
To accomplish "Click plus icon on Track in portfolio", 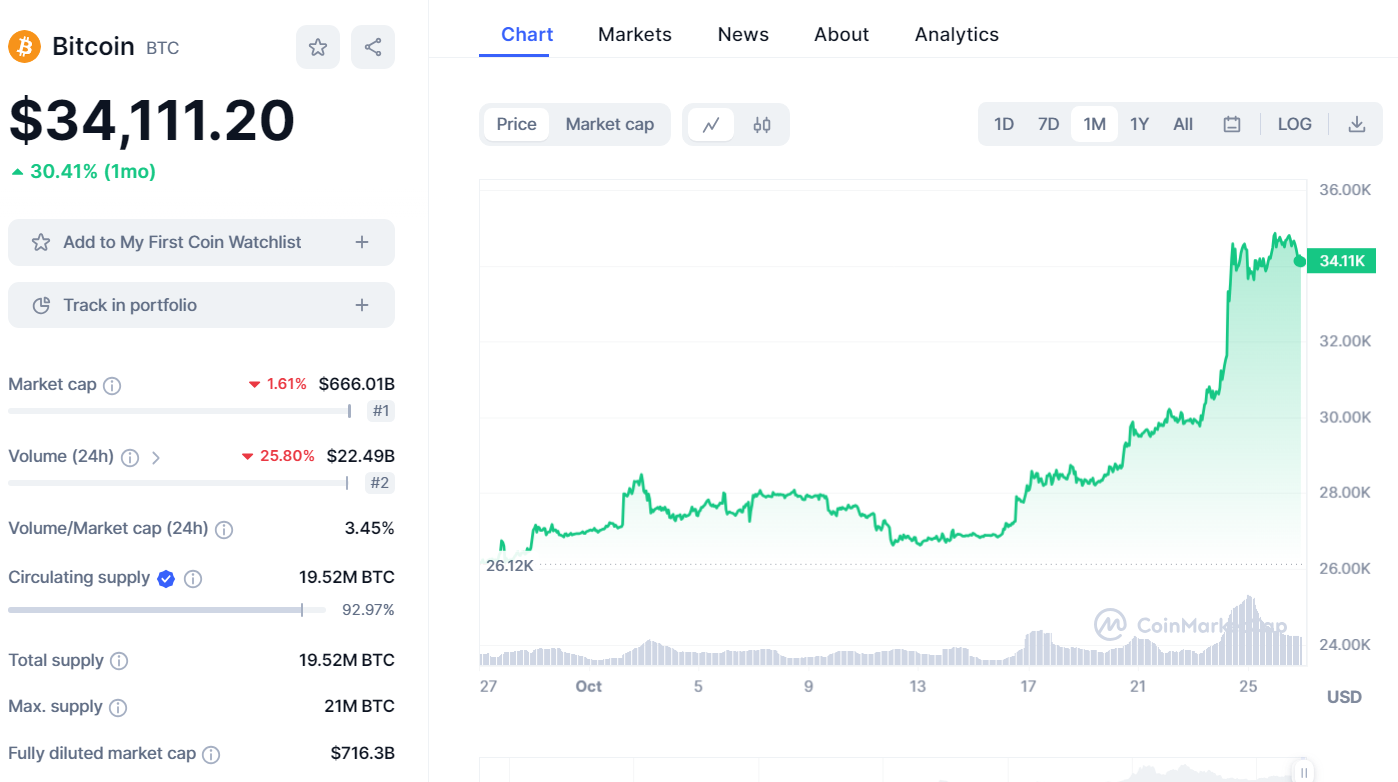I will (362, 305).
